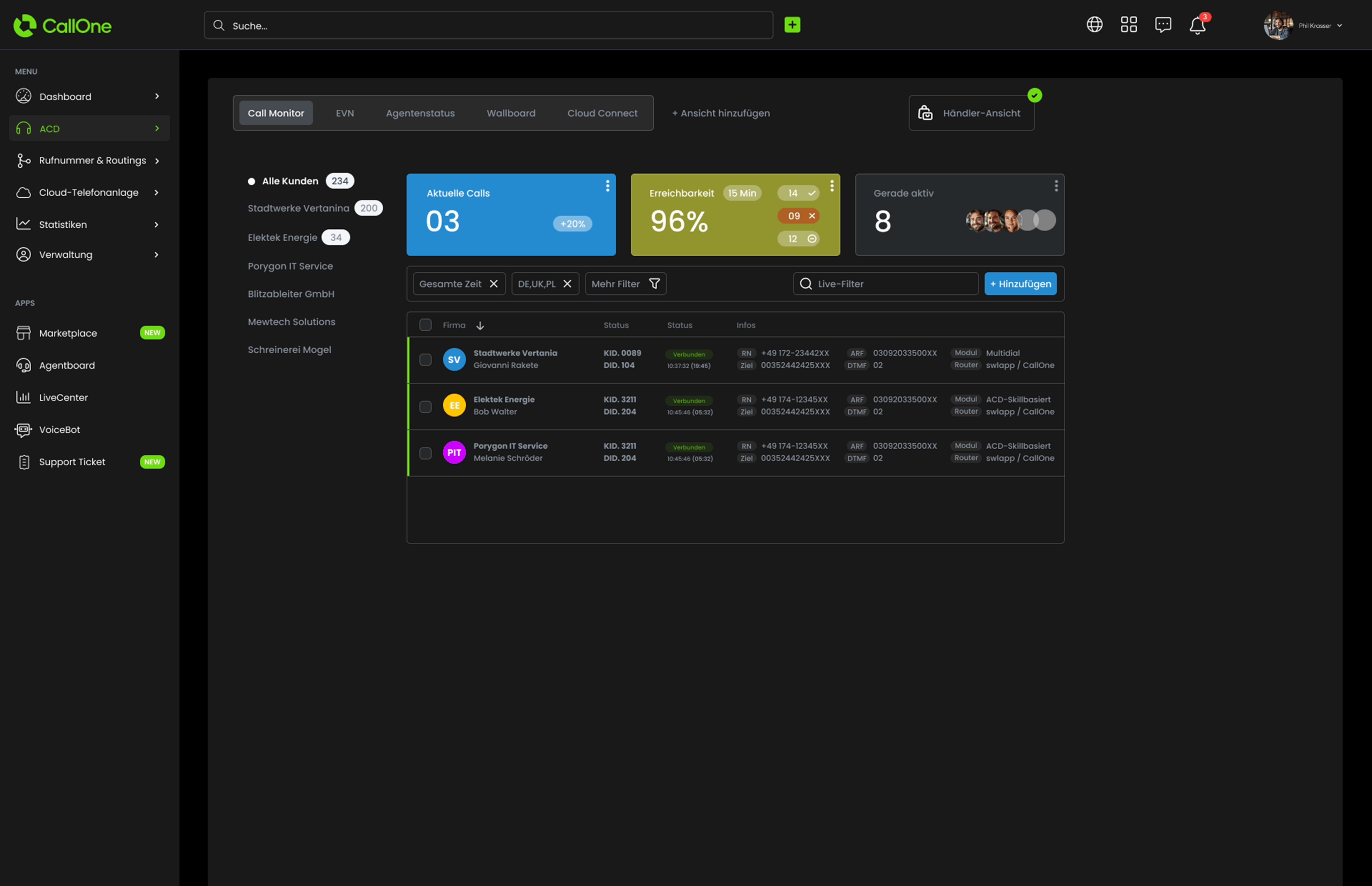Expand the Verwaltung chevron

(156, 254)
